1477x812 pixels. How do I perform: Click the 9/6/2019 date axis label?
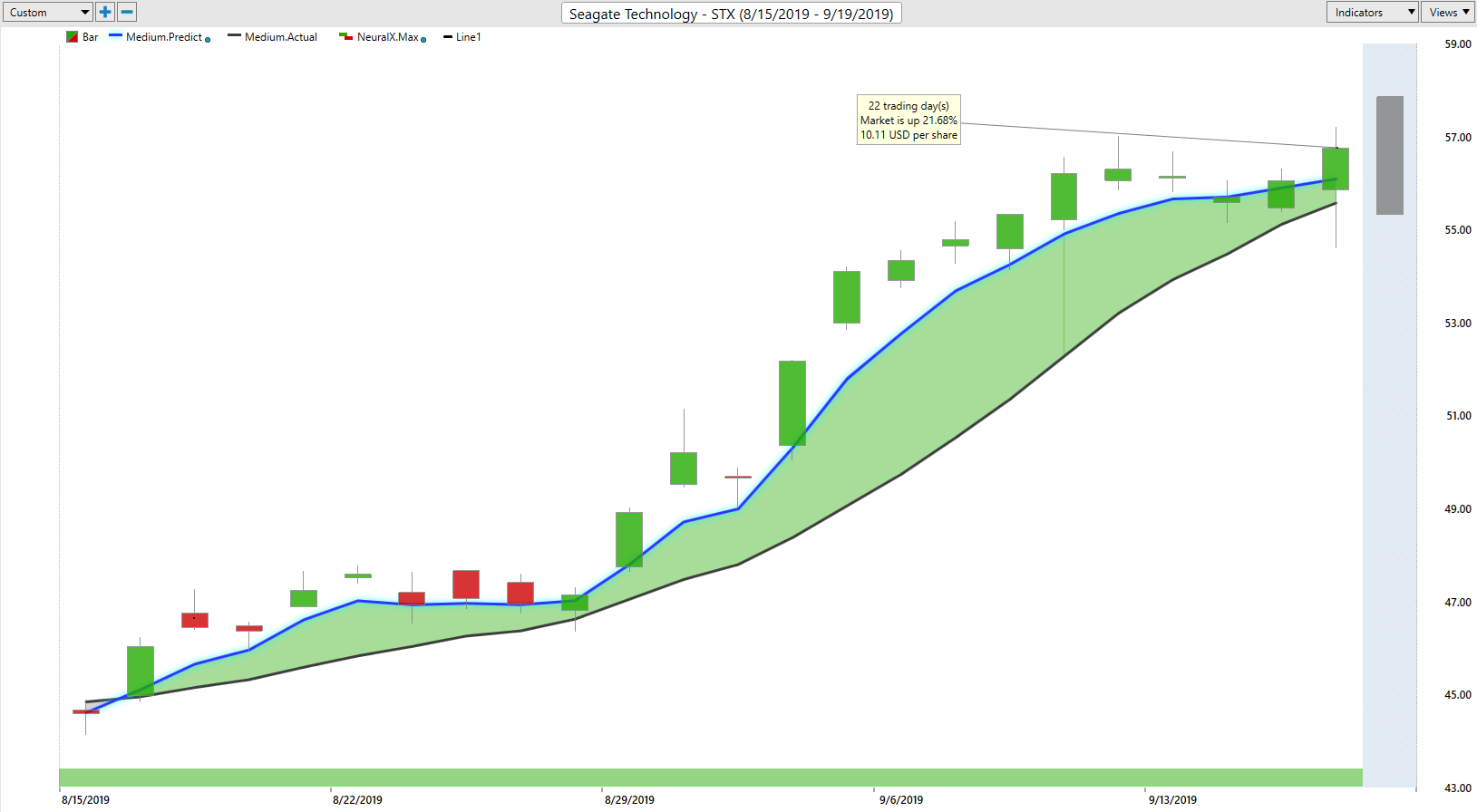tap(901, 799)
